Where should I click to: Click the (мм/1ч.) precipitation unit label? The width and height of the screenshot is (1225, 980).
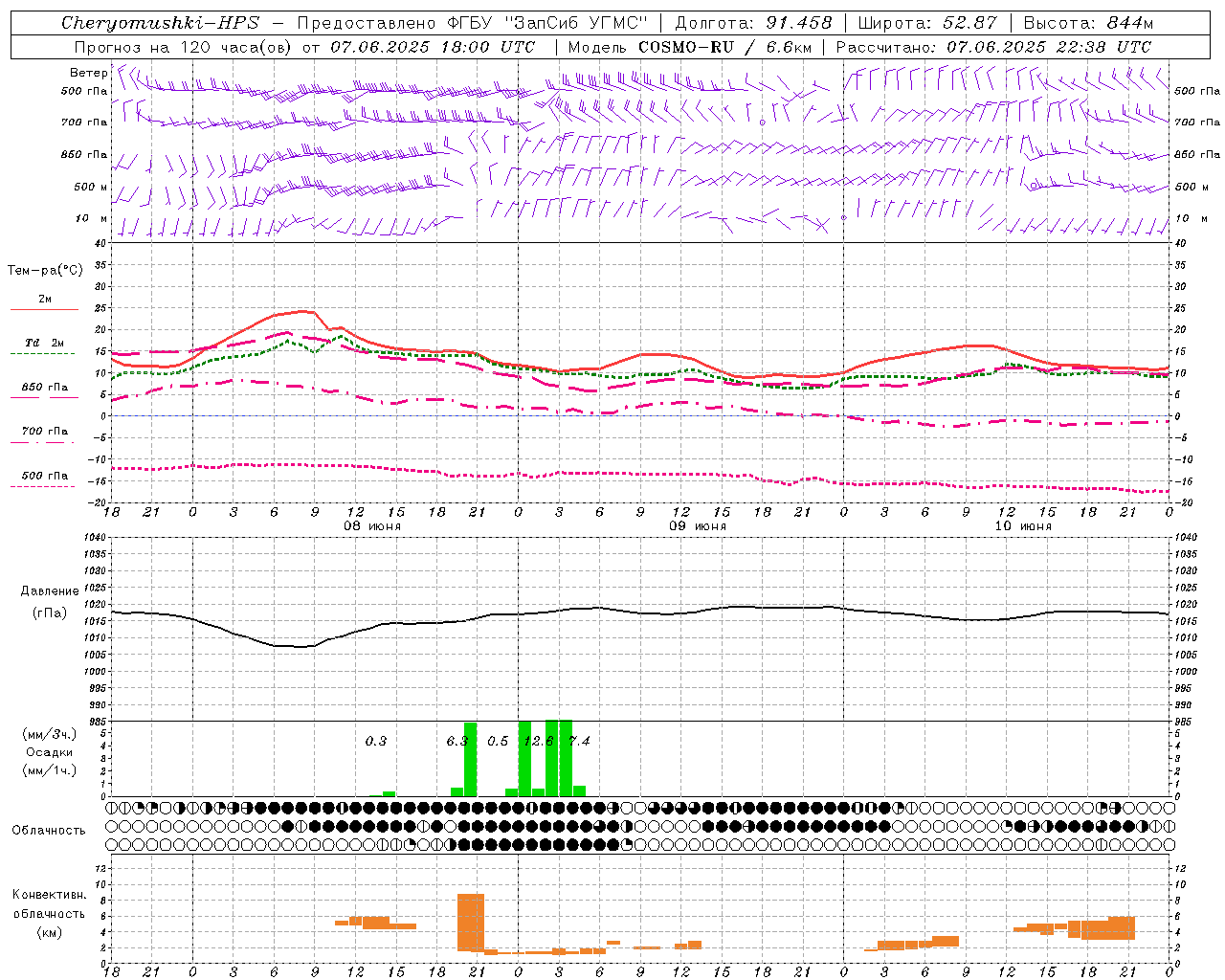[49, 770]
